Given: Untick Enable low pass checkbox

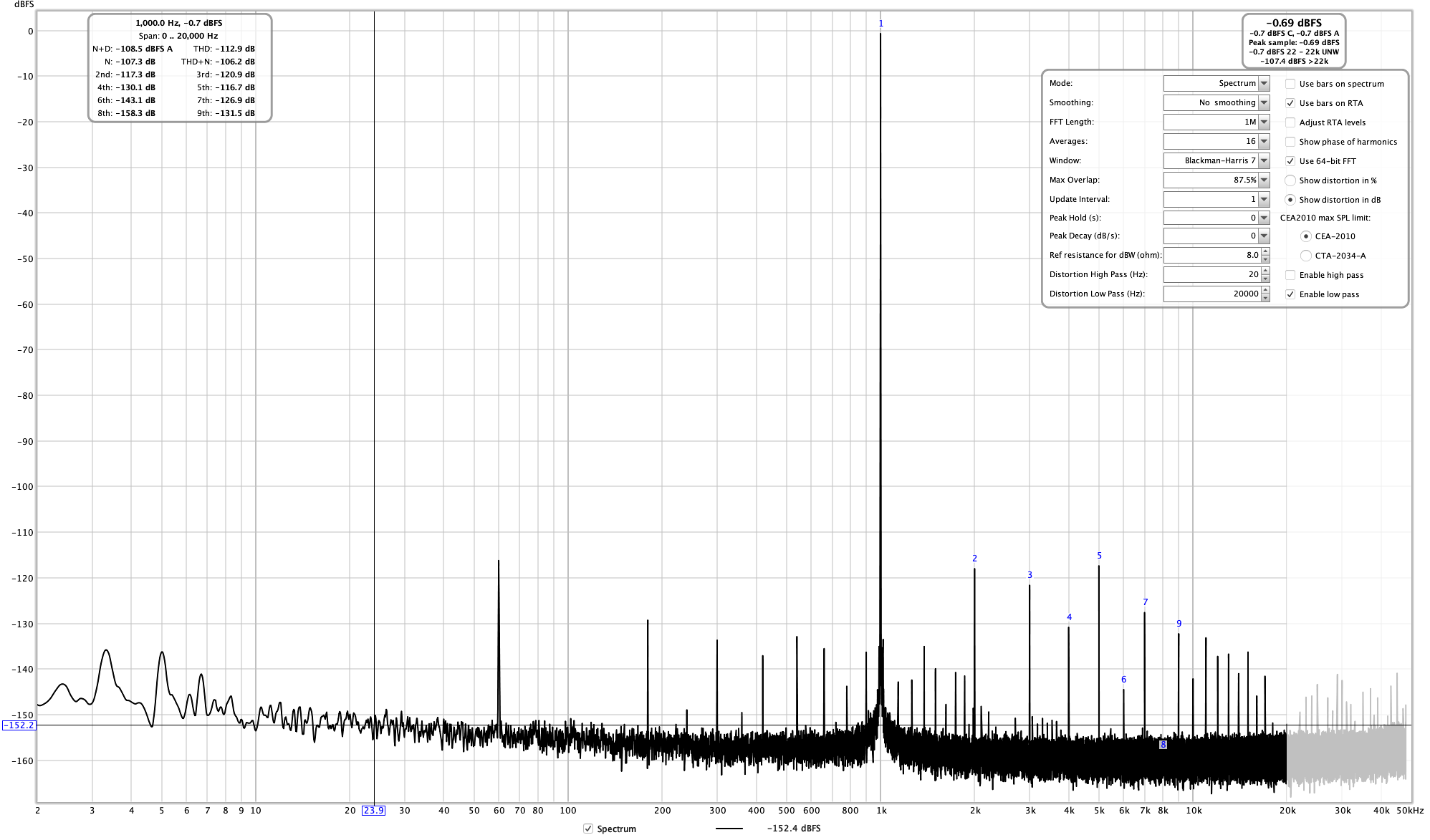Looking at the screenshot, I should pyautogui.click(x=1290, y=294).
